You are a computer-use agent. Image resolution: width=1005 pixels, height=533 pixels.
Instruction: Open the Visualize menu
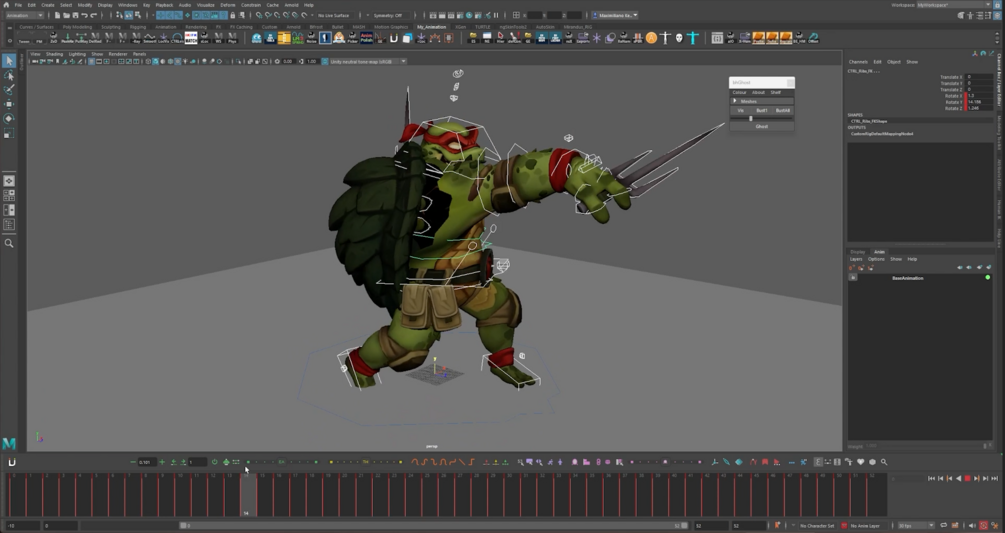click(x=205, y=4)
